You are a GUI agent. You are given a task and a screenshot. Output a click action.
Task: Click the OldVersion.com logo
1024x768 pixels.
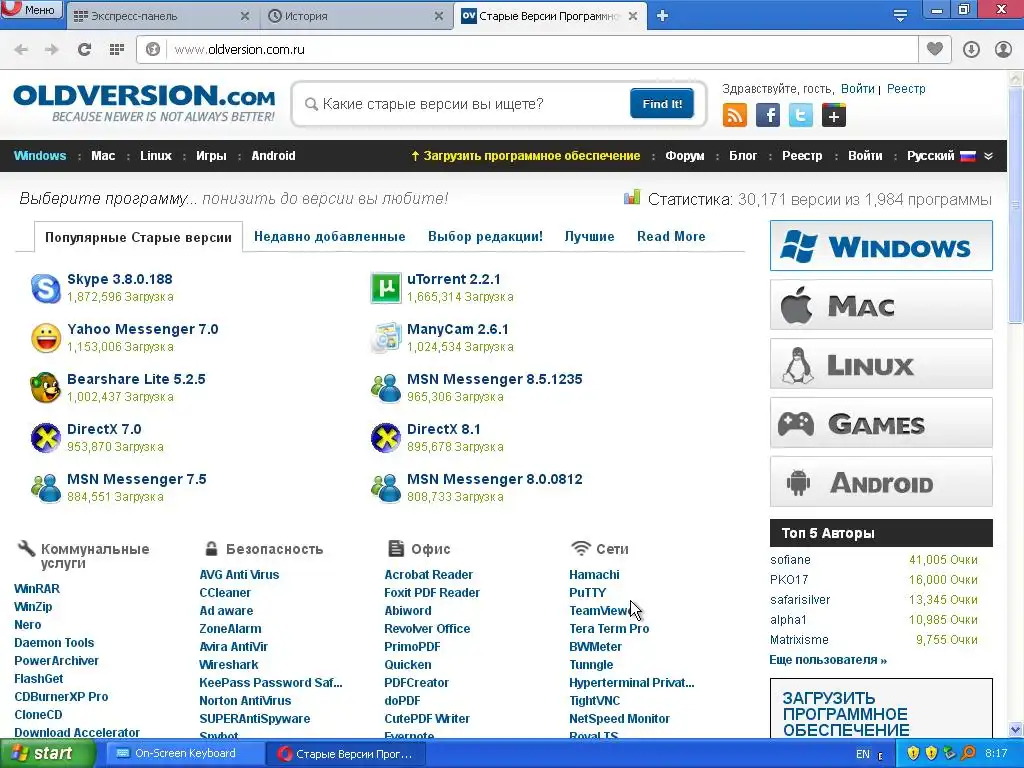tap(144, 103)
